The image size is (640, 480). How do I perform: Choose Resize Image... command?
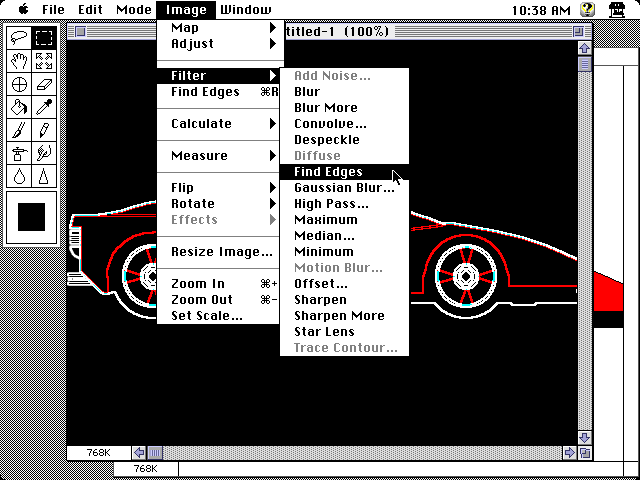pyautogui.click(x=220, y=252)
